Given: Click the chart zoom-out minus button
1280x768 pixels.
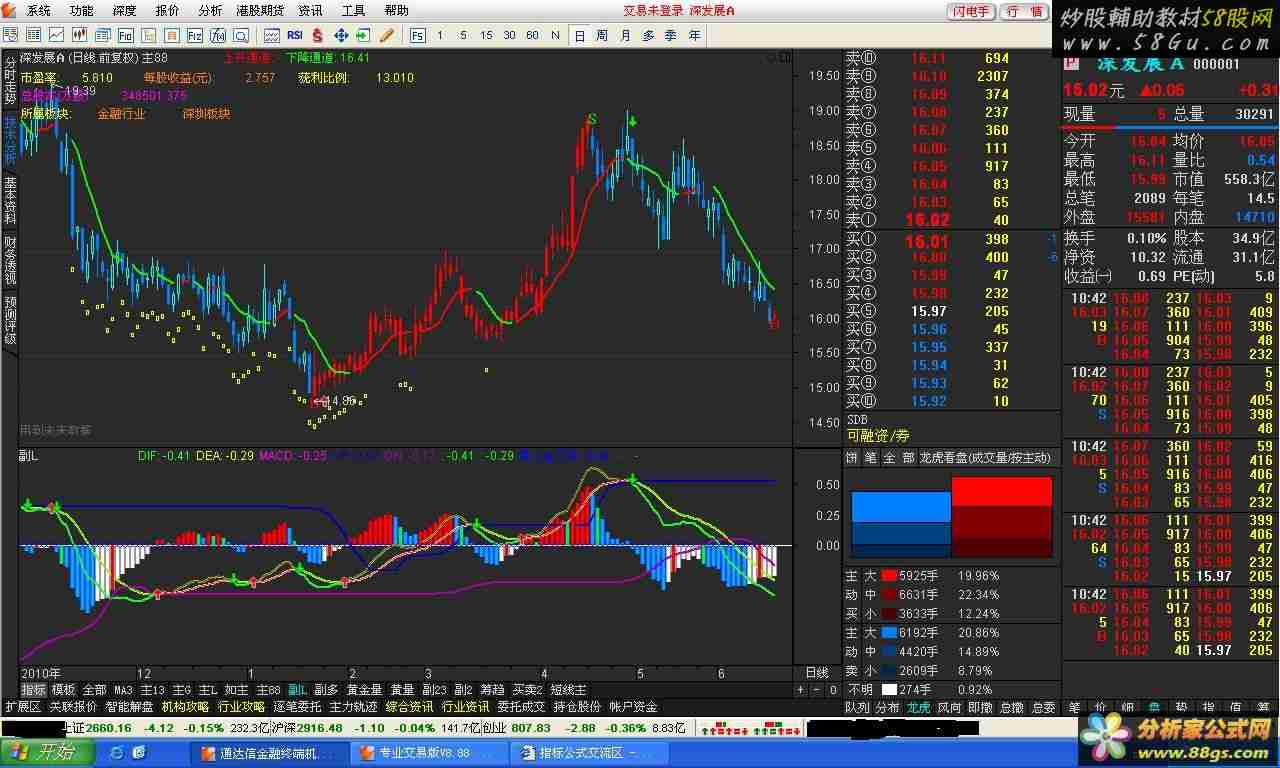Looking at the screenshot, I should pos(816,690).
